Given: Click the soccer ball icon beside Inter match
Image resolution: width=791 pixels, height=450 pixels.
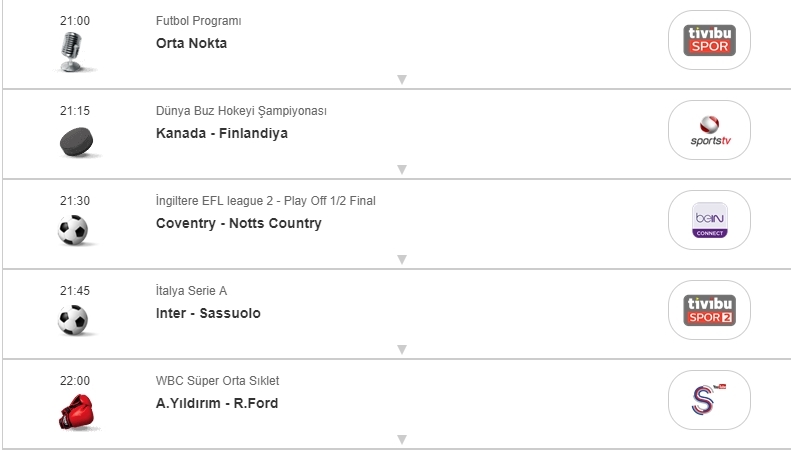Looking at the screenshot, I should point(73,320).
